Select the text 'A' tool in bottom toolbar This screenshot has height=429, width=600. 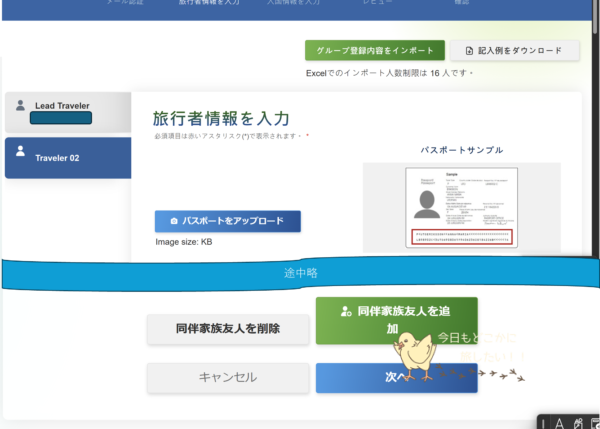pyautogui.click(x=560, y=423)
